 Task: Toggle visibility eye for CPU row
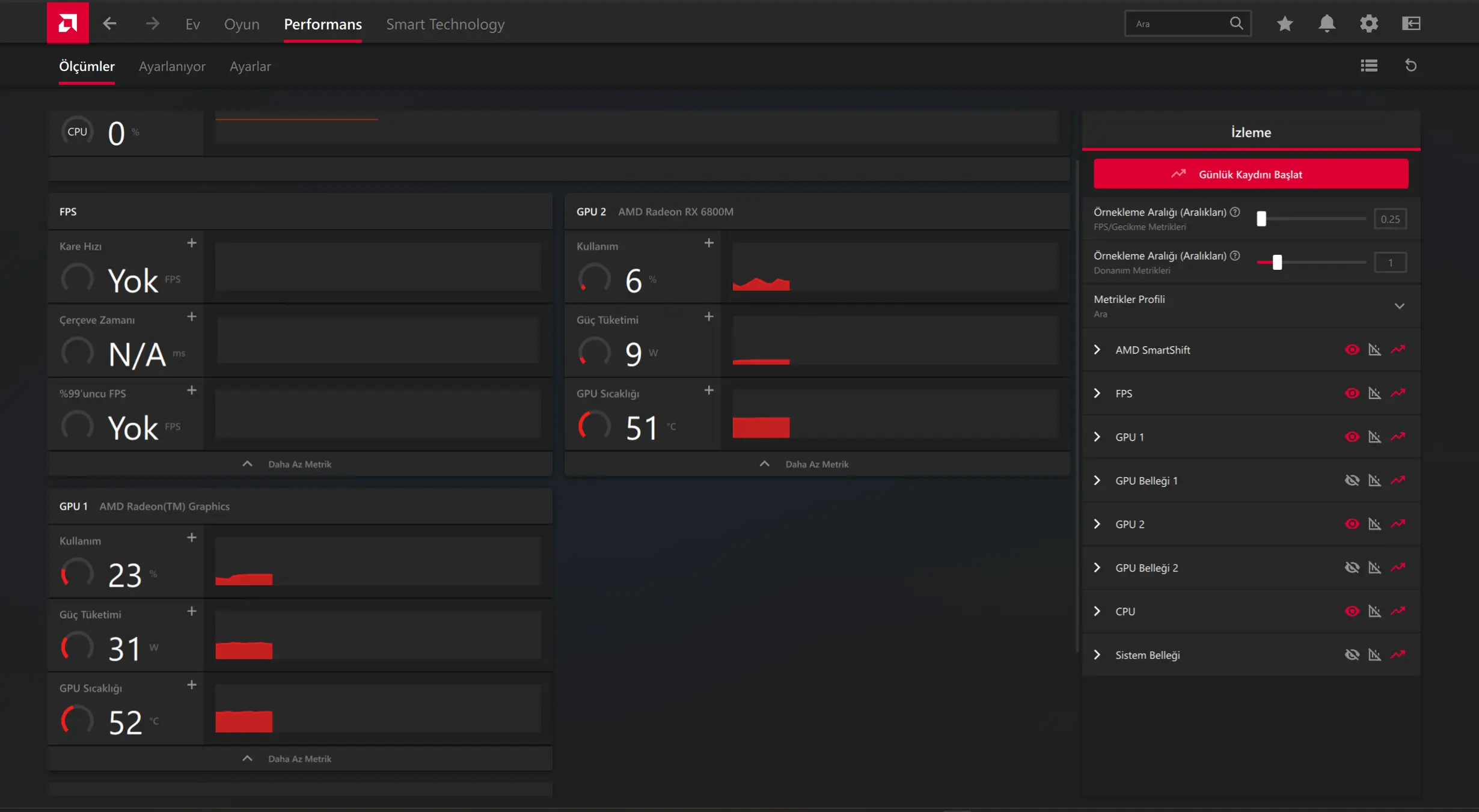tap(1352, 611)
